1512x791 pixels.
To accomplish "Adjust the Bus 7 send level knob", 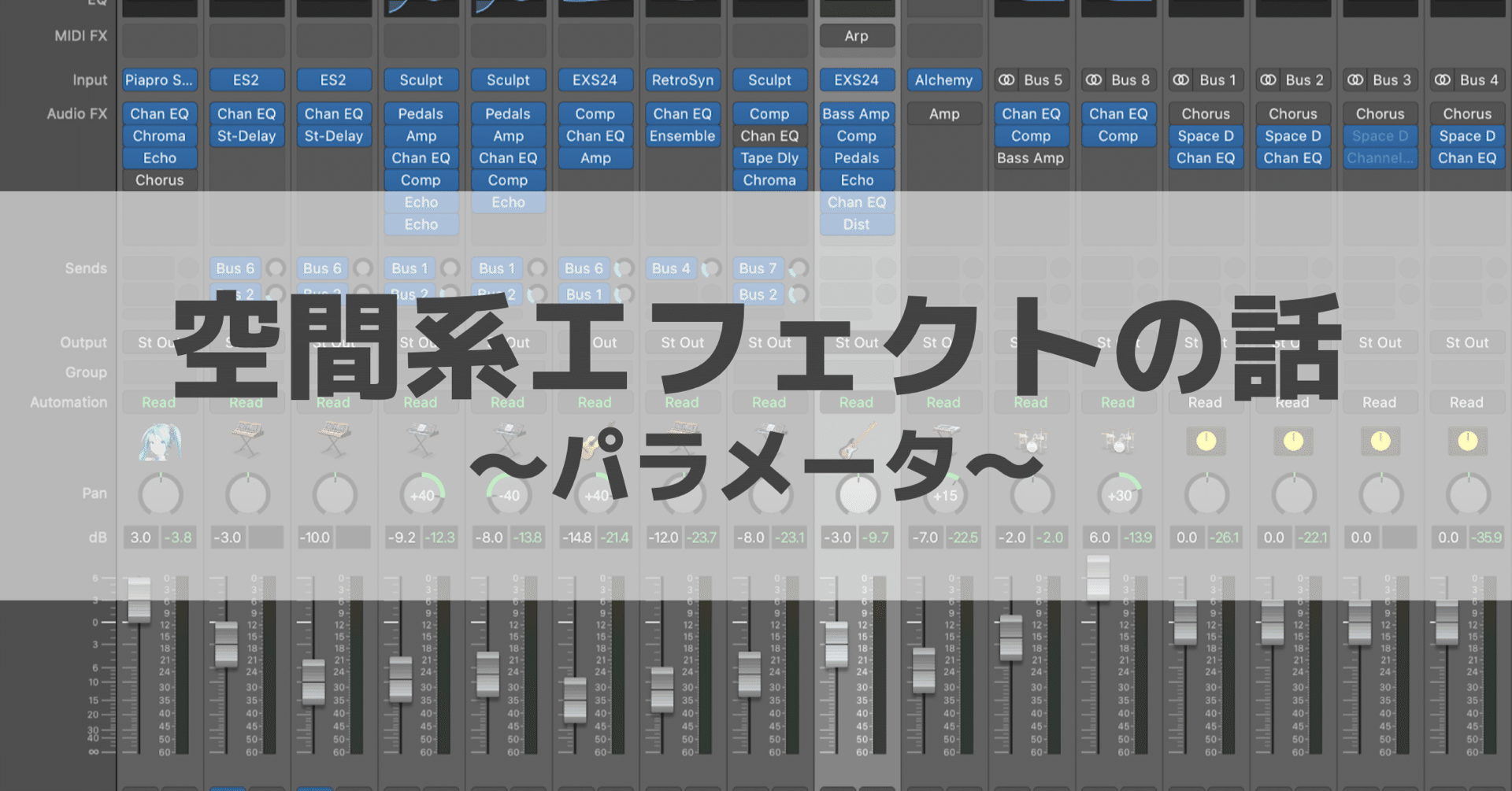I will 798,268.
